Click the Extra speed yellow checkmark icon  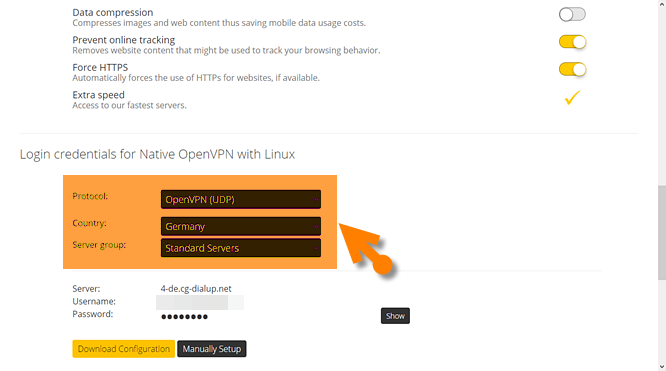(572, 97)
